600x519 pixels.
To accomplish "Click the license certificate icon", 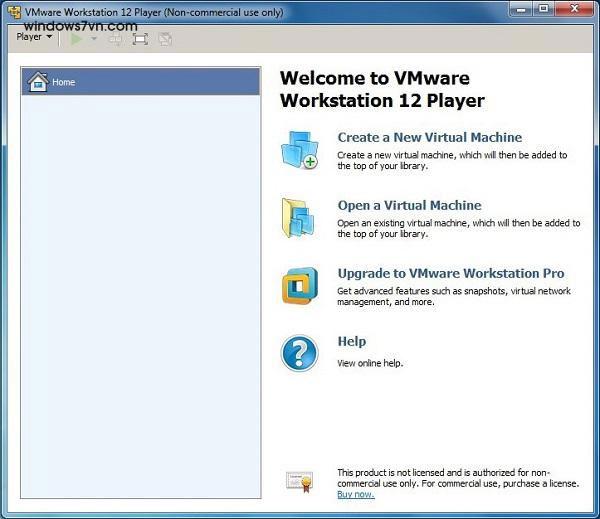I will 299,480.
